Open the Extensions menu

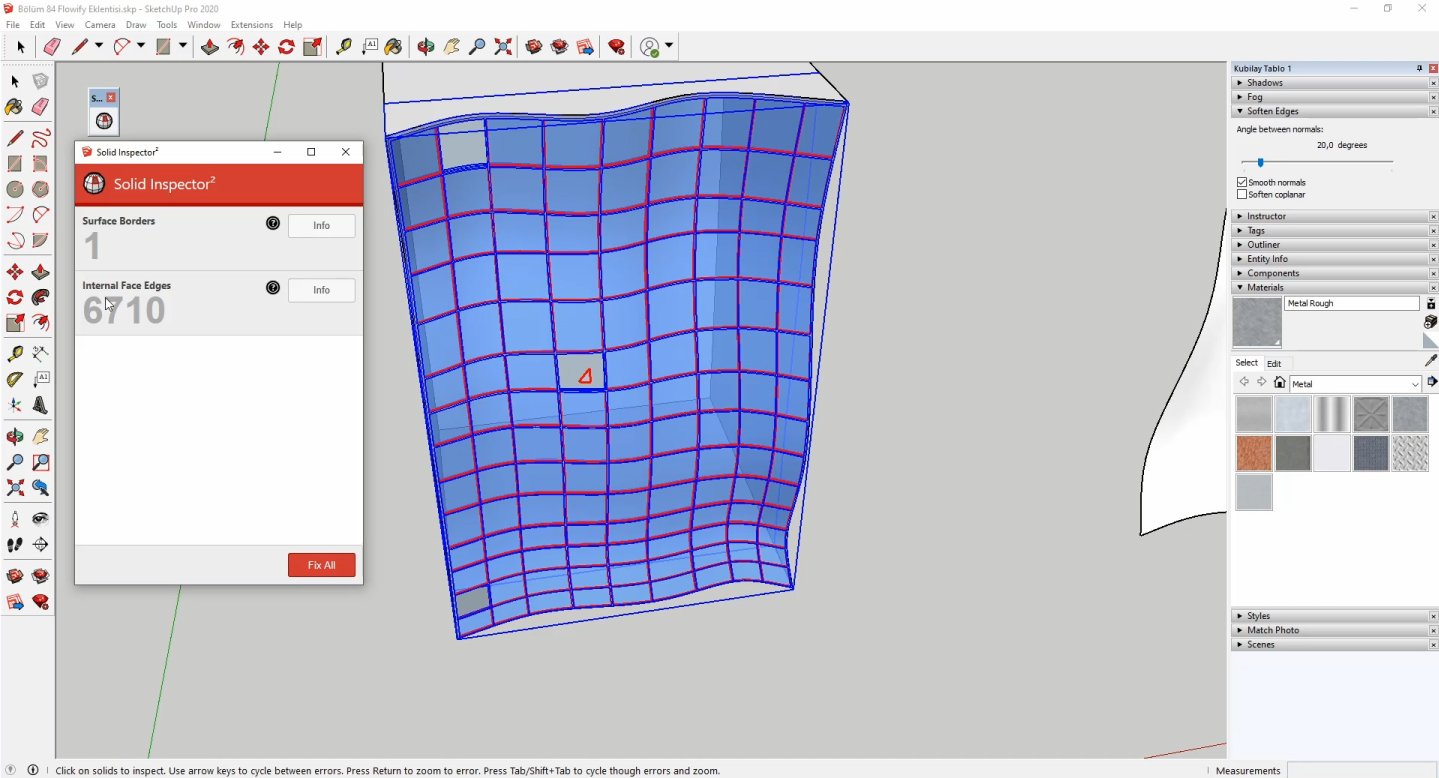coord(251,25)
